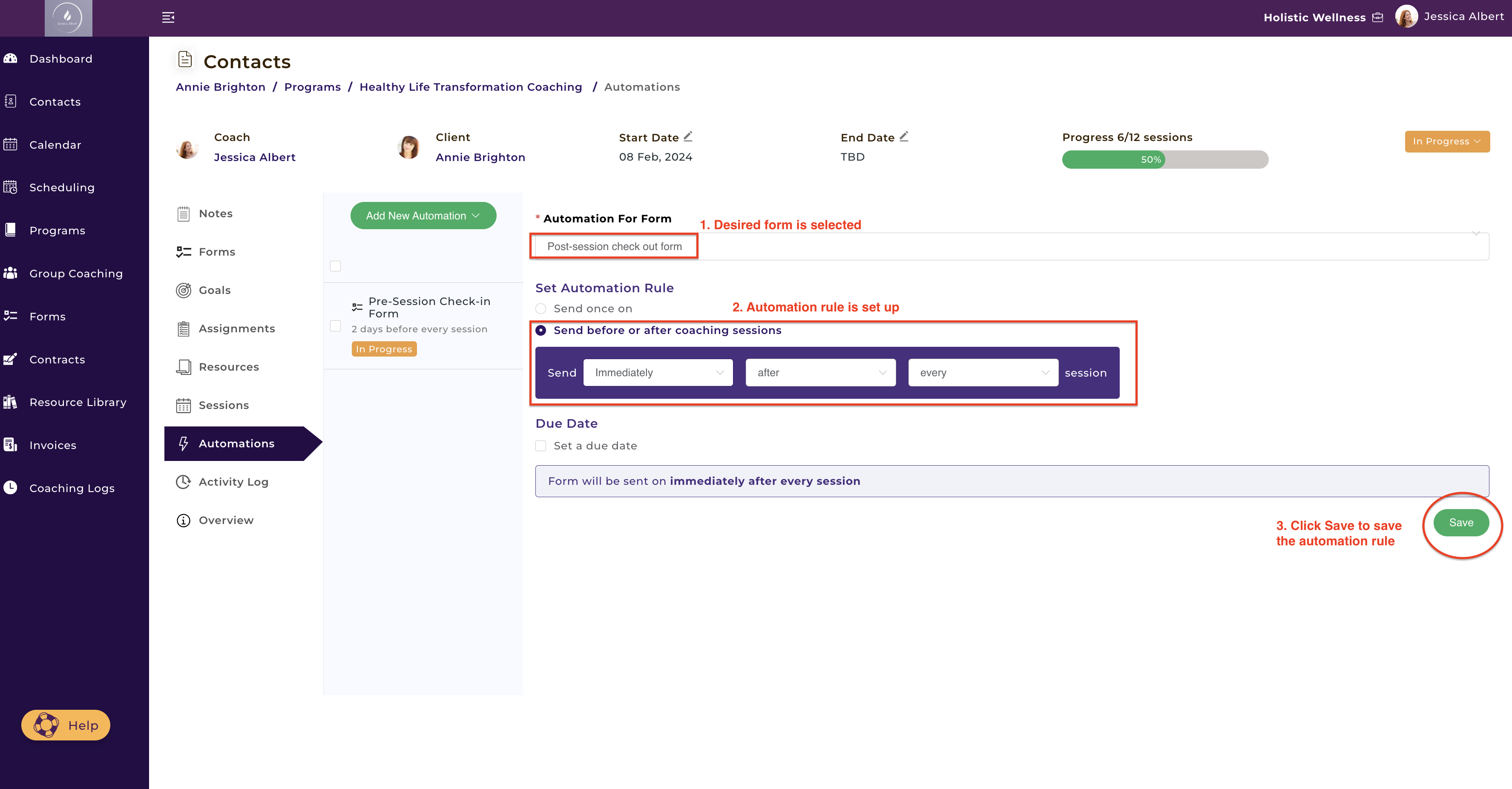
Task: Open Annie Brighton breadcrumb link
Action: click(221, 87)
